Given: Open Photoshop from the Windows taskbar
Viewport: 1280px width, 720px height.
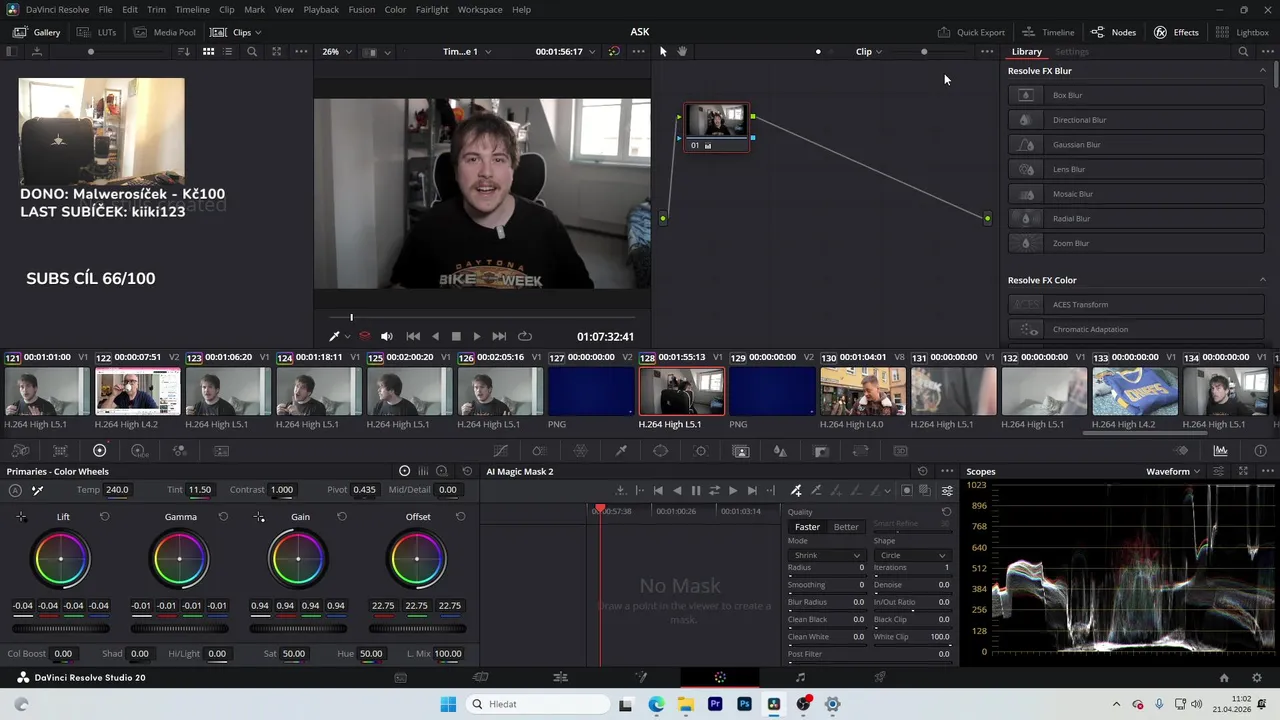Looking at the screenshot, I should click(744, 704).
